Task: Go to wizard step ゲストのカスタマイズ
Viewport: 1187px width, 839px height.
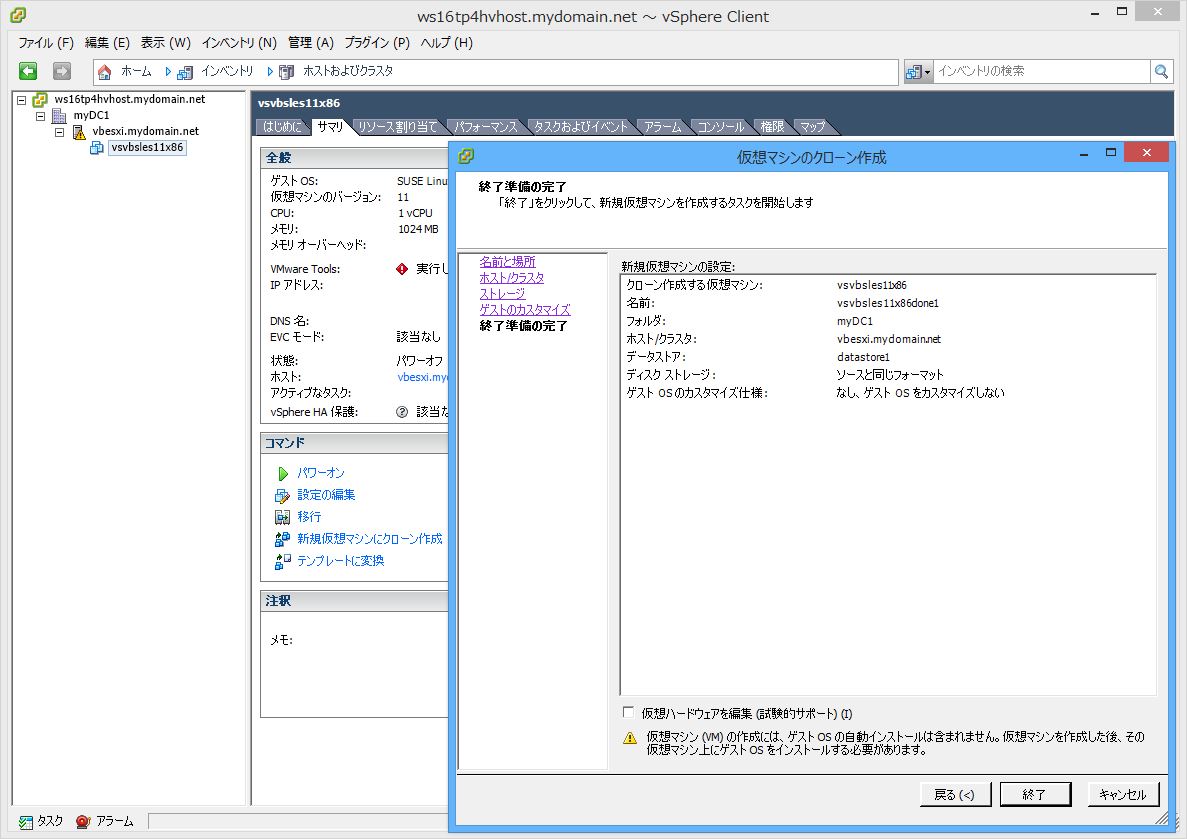Action: [525, 309]
